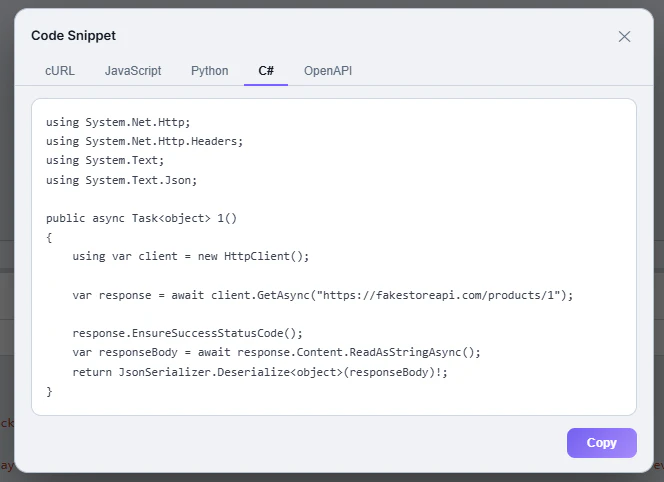664x482 pixels.
Task: Click the 'return JsonSerializer.Deserialize' line
Action: coord(260,372)
